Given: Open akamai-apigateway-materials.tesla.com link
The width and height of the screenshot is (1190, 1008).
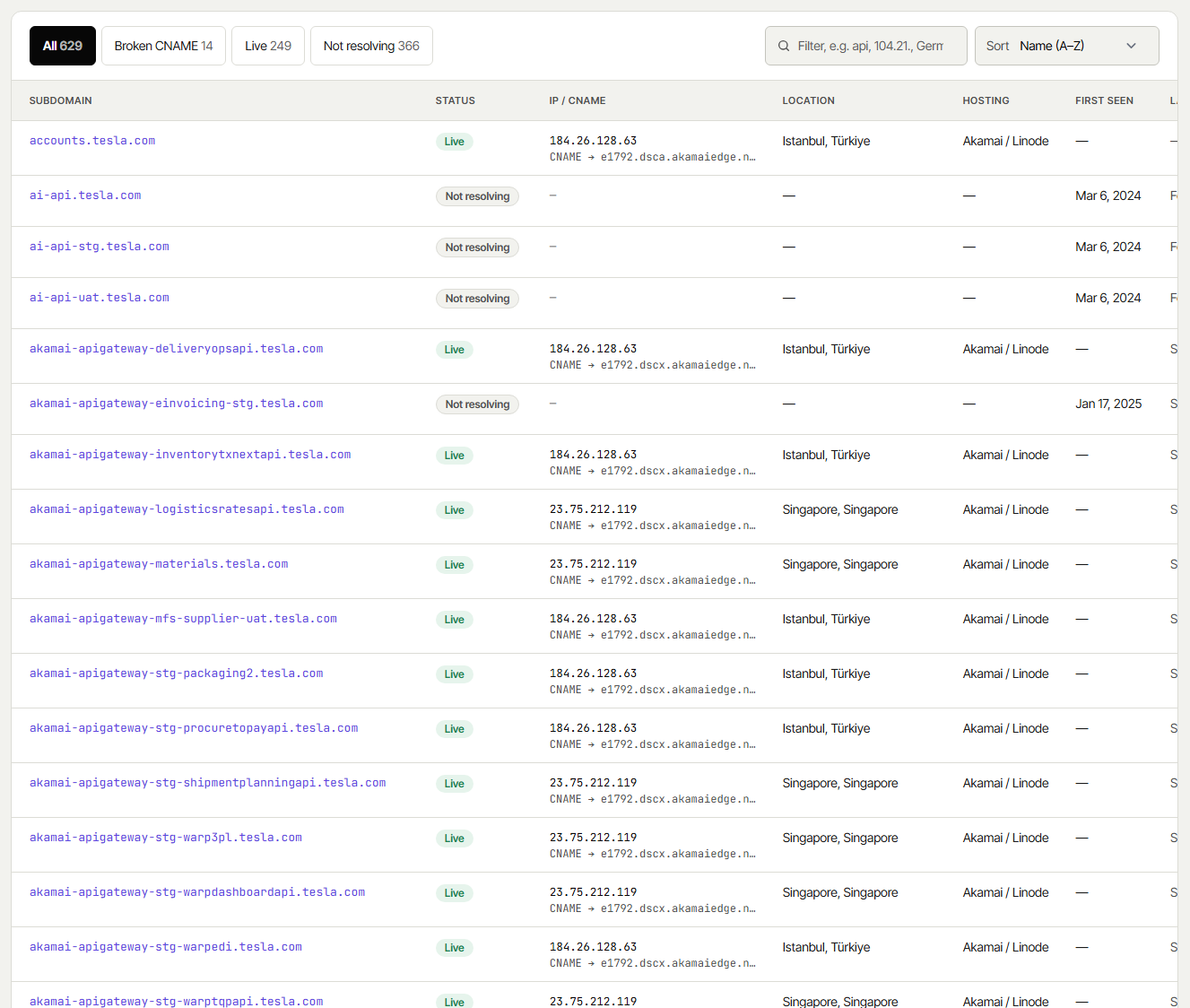Looking at the screenshot, I should click(159, 564).
